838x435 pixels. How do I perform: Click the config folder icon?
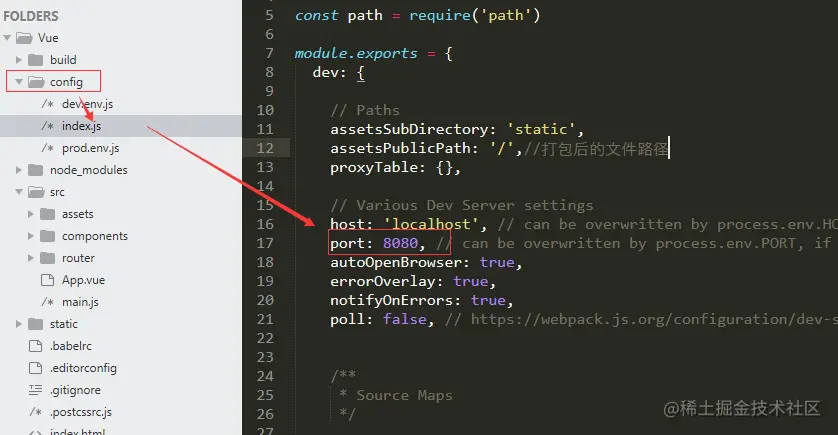pyautogui.click(x=36, y=82)
